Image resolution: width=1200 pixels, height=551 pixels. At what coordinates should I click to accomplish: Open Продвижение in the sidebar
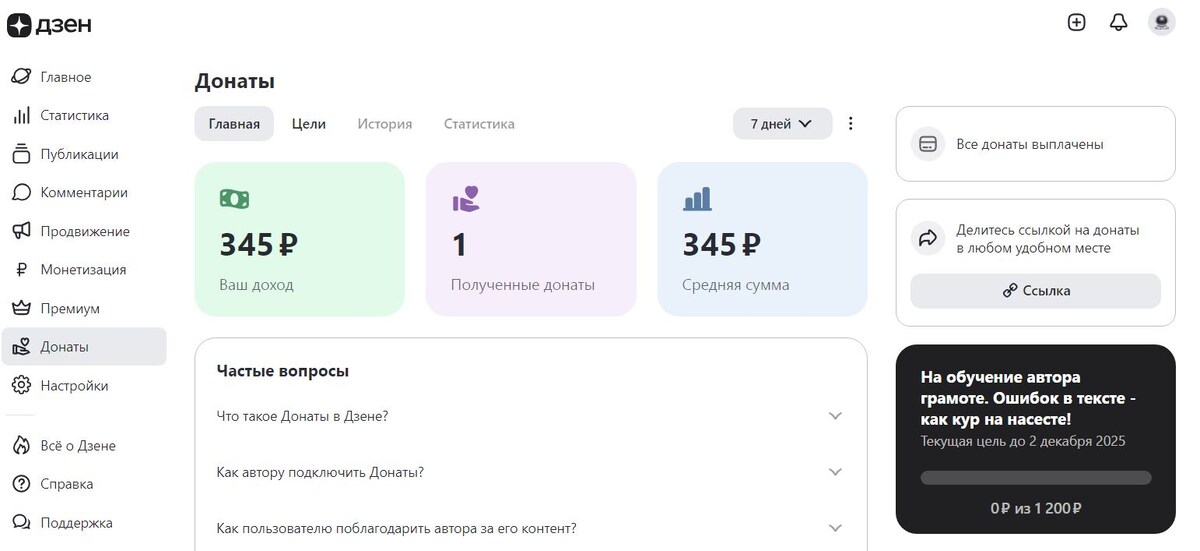tap(84, 231)
